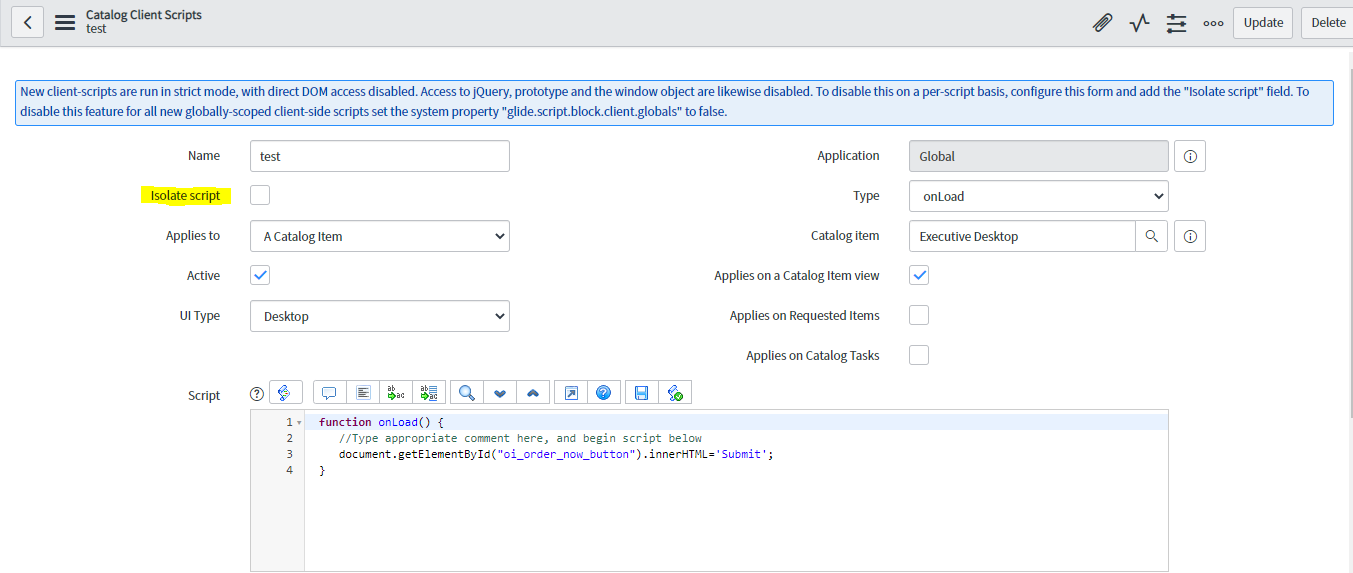Click the Name input field

(380, 156)
